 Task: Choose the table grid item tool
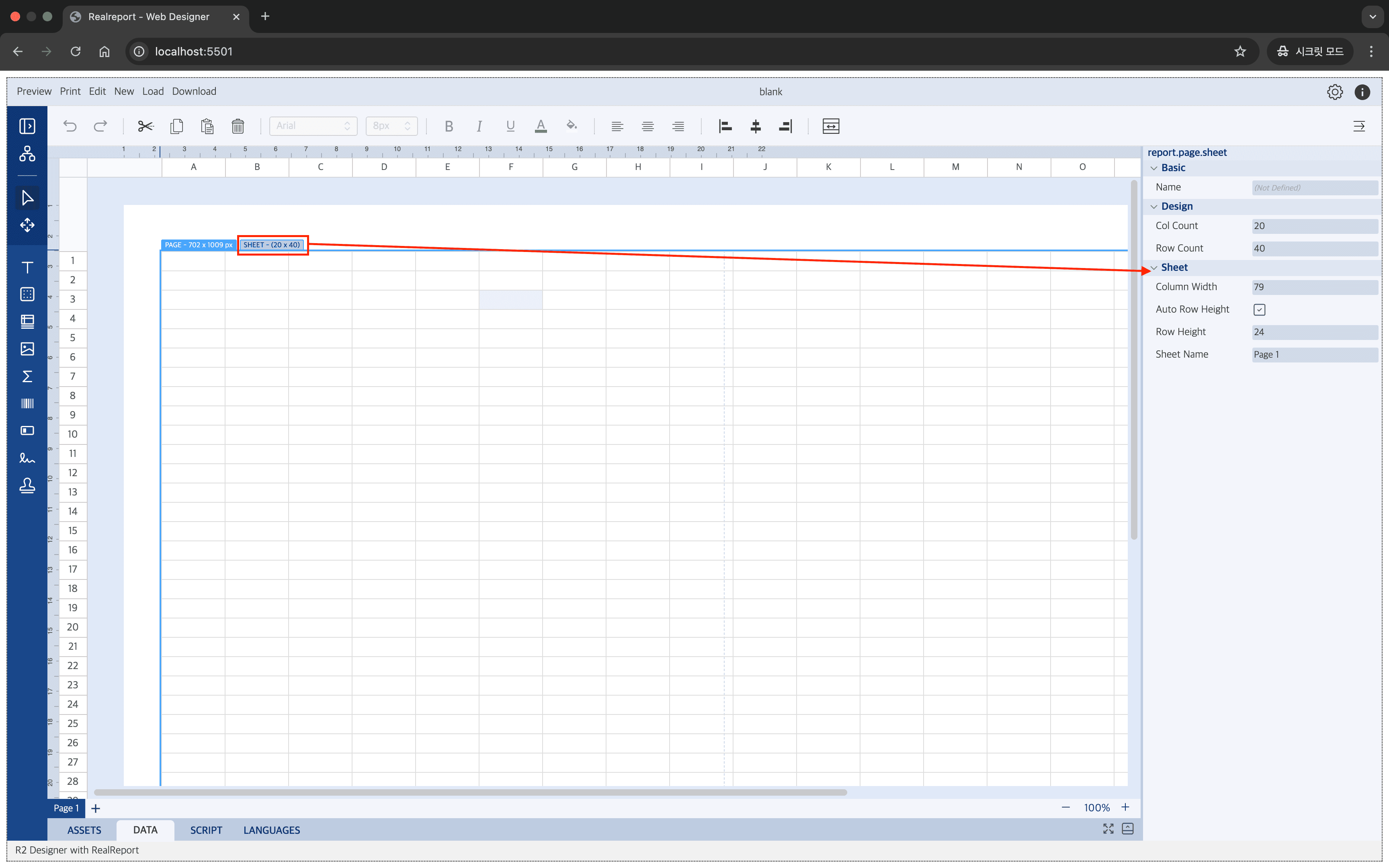tap(27, 295)
